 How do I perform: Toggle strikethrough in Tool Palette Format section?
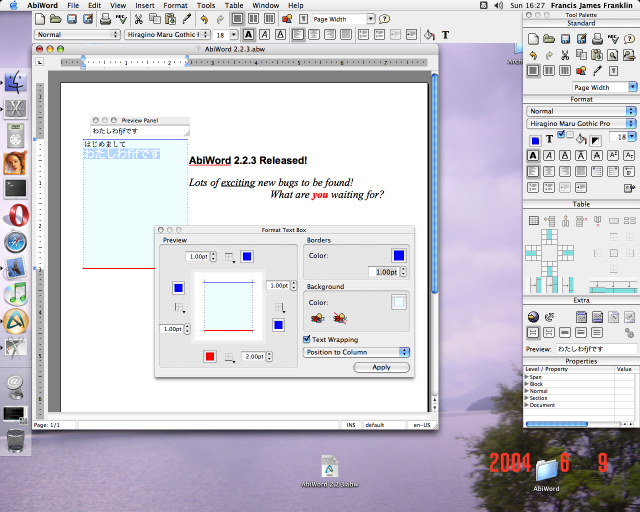pyautogui.click(x=597, y=156)
